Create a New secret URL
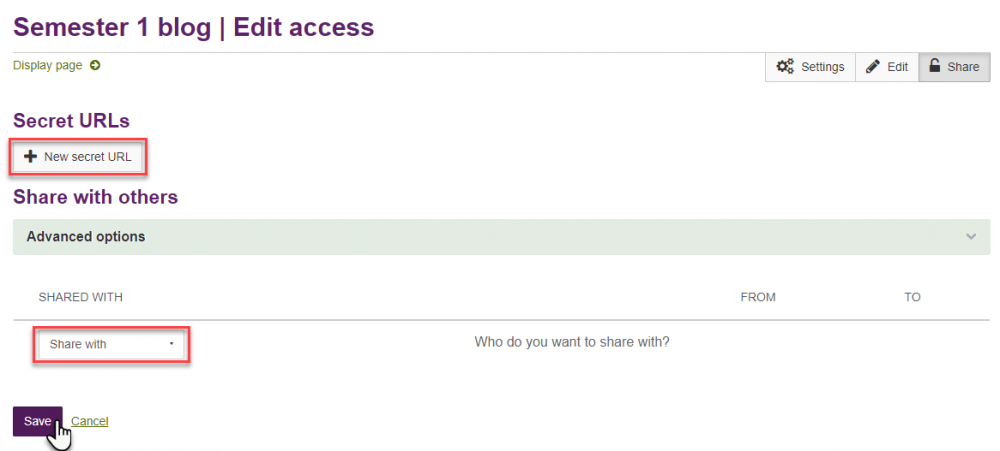Screen dimensions: 1000x451 pos(78,156)
